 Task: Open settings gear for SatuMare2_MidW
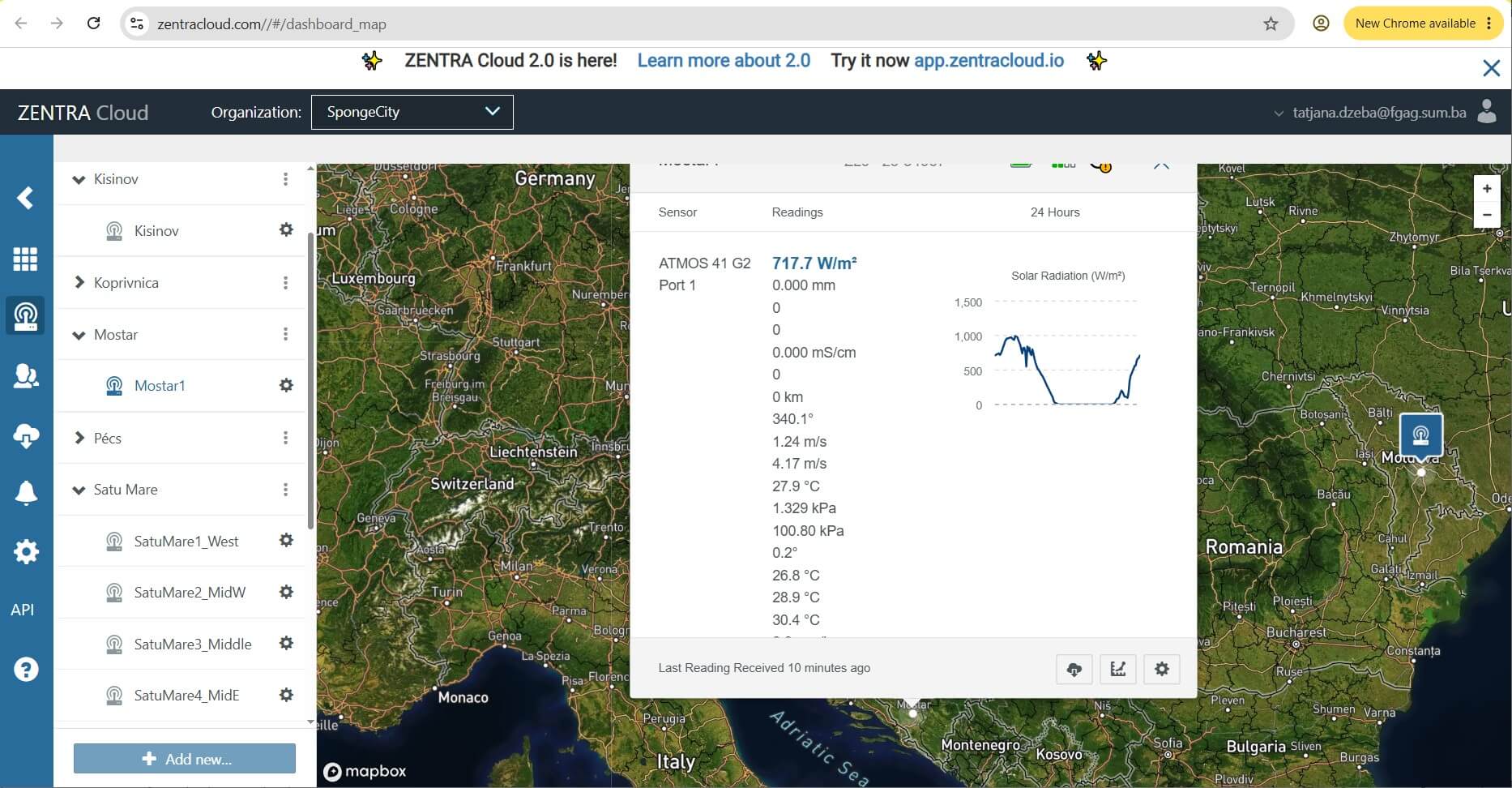pos(286,592)
